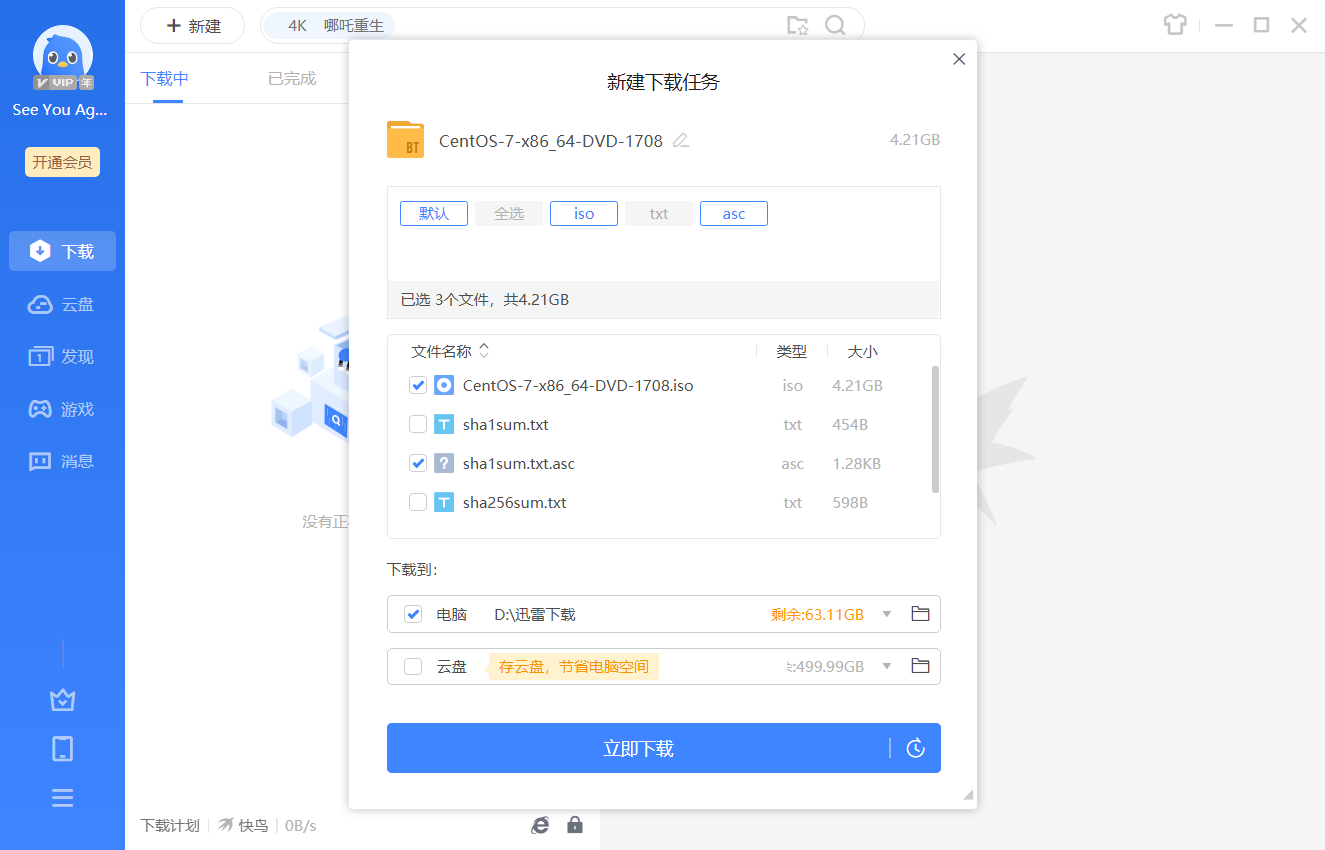
Task: Open the skin shirt icon
Action: [x=1175, y=25]
